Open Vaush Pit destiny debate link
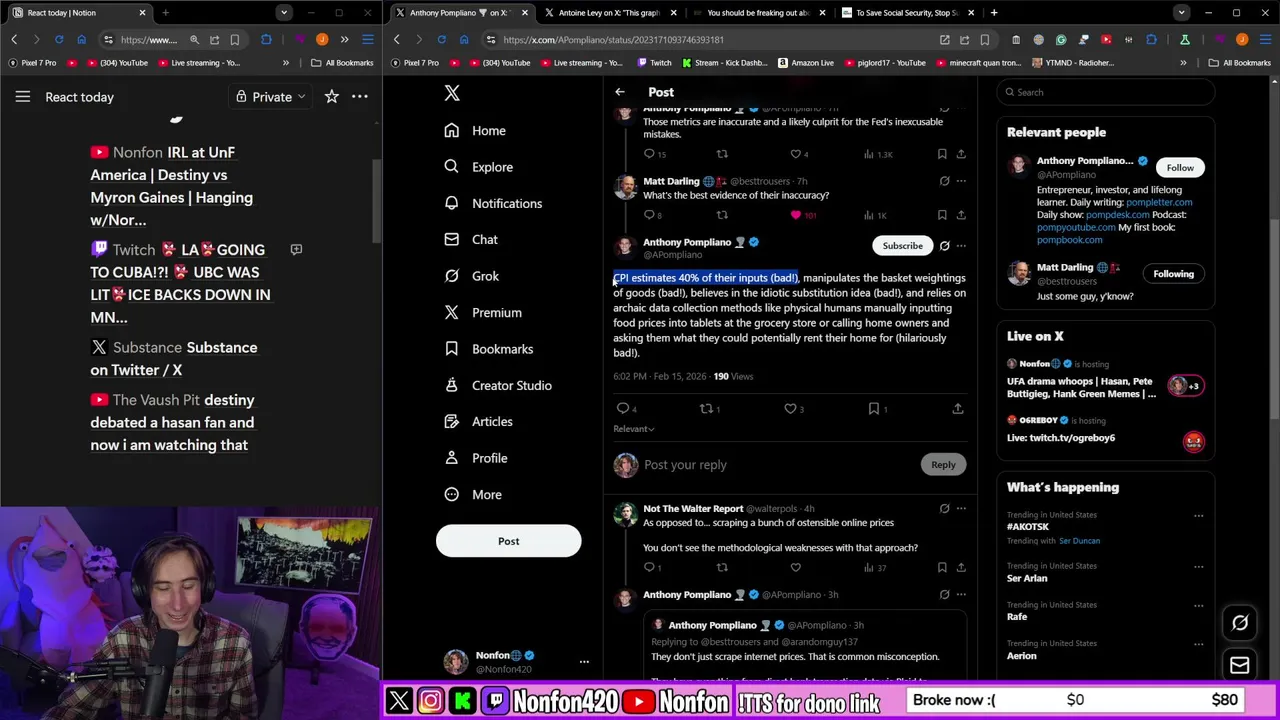The height and width of the screenshot is (720, 1280). tap(172, 422)
